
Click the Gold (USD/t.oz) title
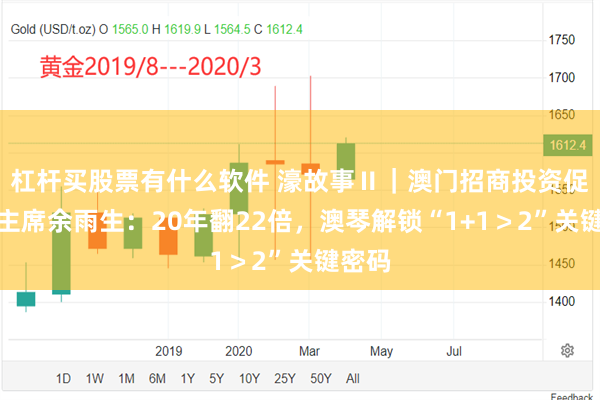(53, 29)
